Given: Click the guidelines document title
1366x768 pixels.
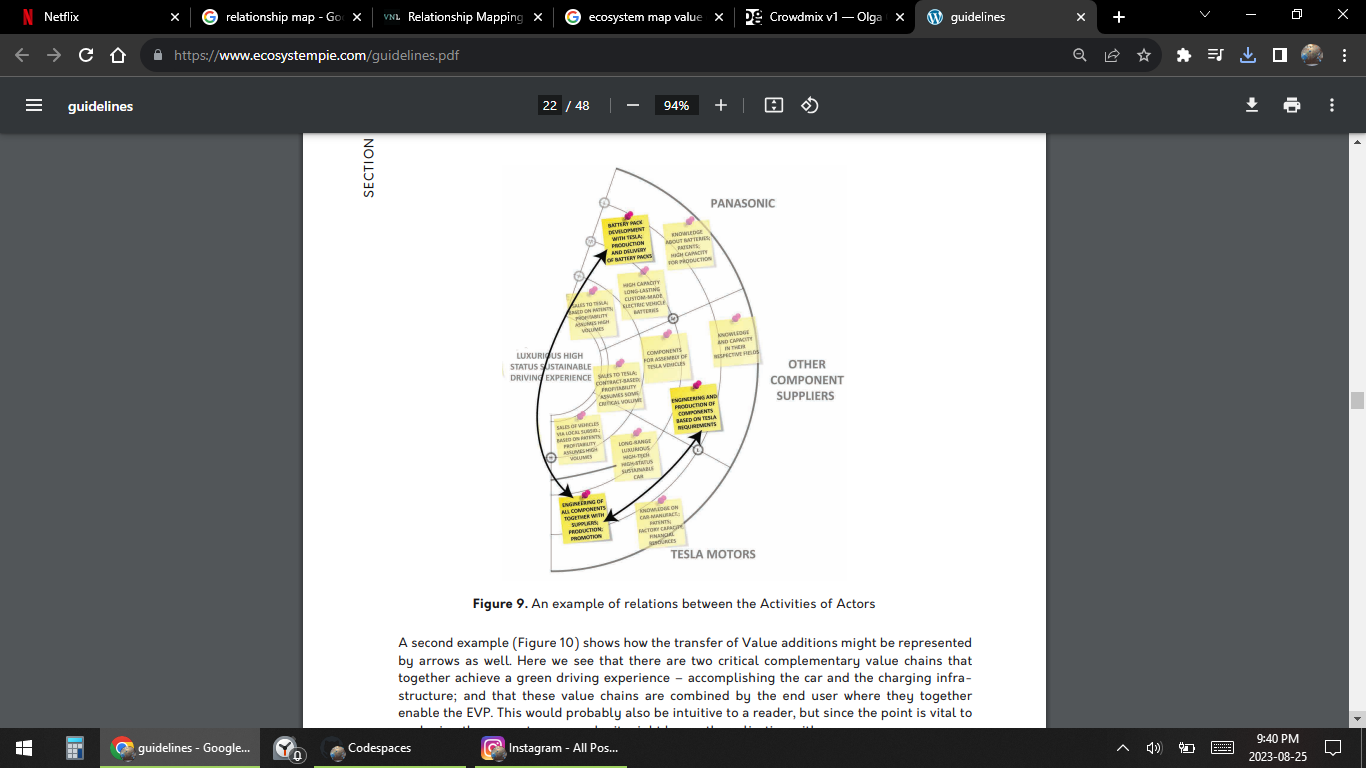Looking at the screenshot, I should tap(100, 106).
